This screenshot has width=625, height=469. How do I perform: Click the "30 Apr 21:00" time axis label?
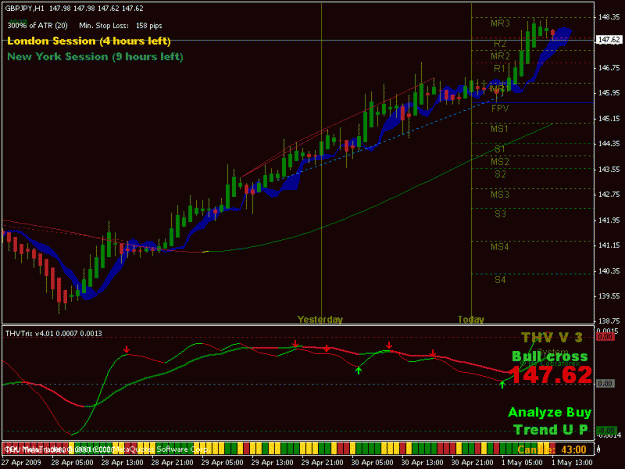[x=472, y=462]
